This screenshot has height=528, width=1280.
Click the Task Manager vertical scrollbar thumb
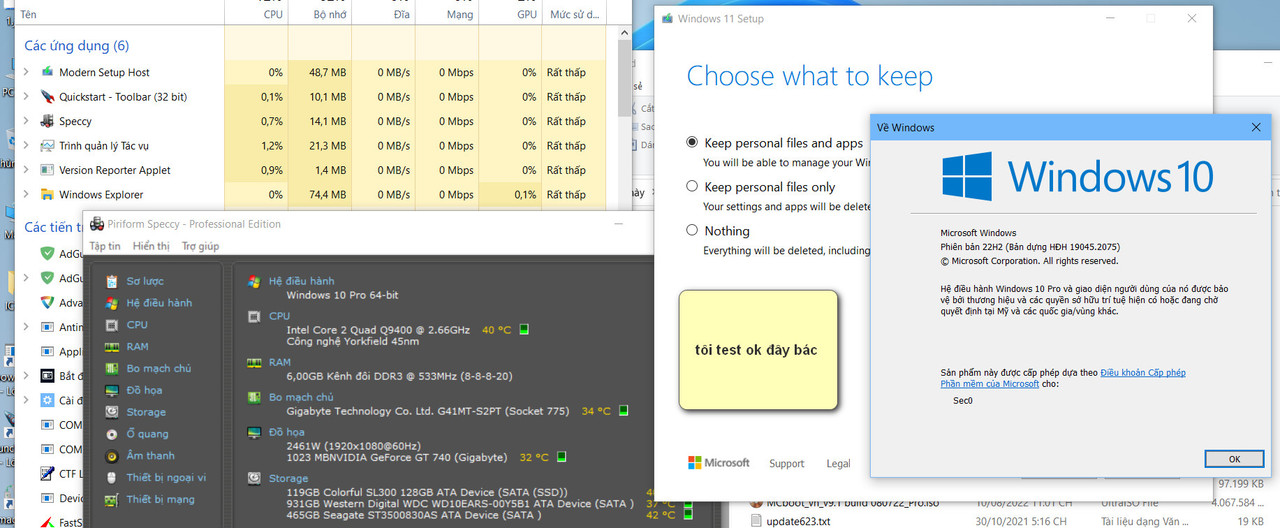(x=625, y=80)
